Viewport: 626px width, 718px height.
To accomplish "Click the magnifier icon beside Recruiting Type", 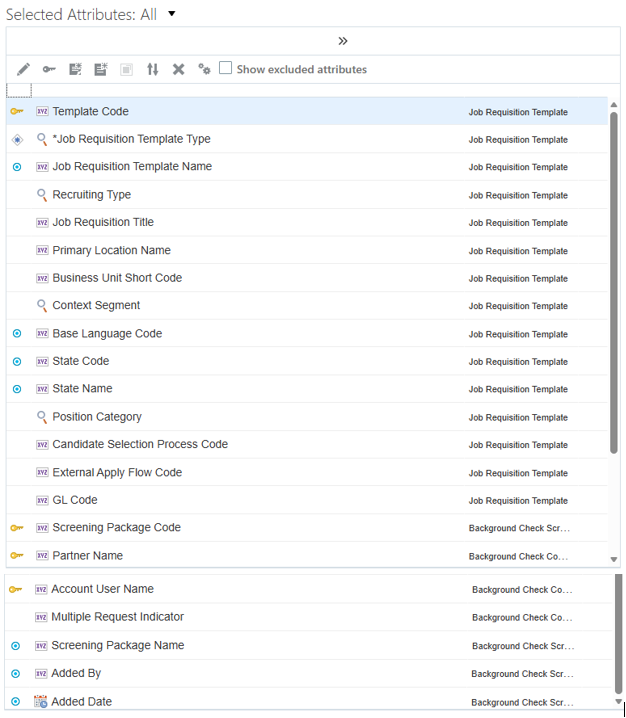I will click(42, 195).
